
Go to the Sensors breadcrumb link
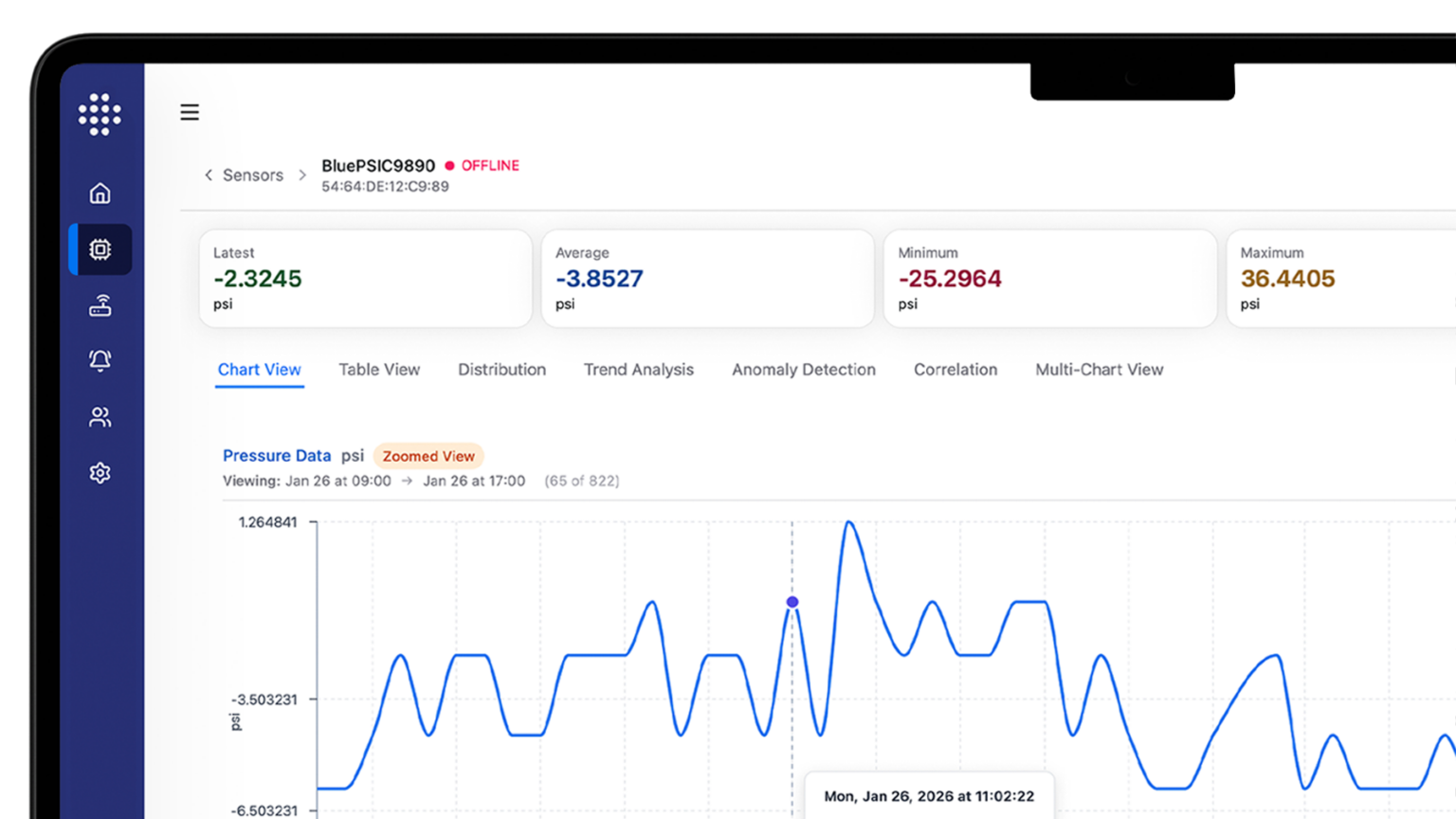point(252,175)
